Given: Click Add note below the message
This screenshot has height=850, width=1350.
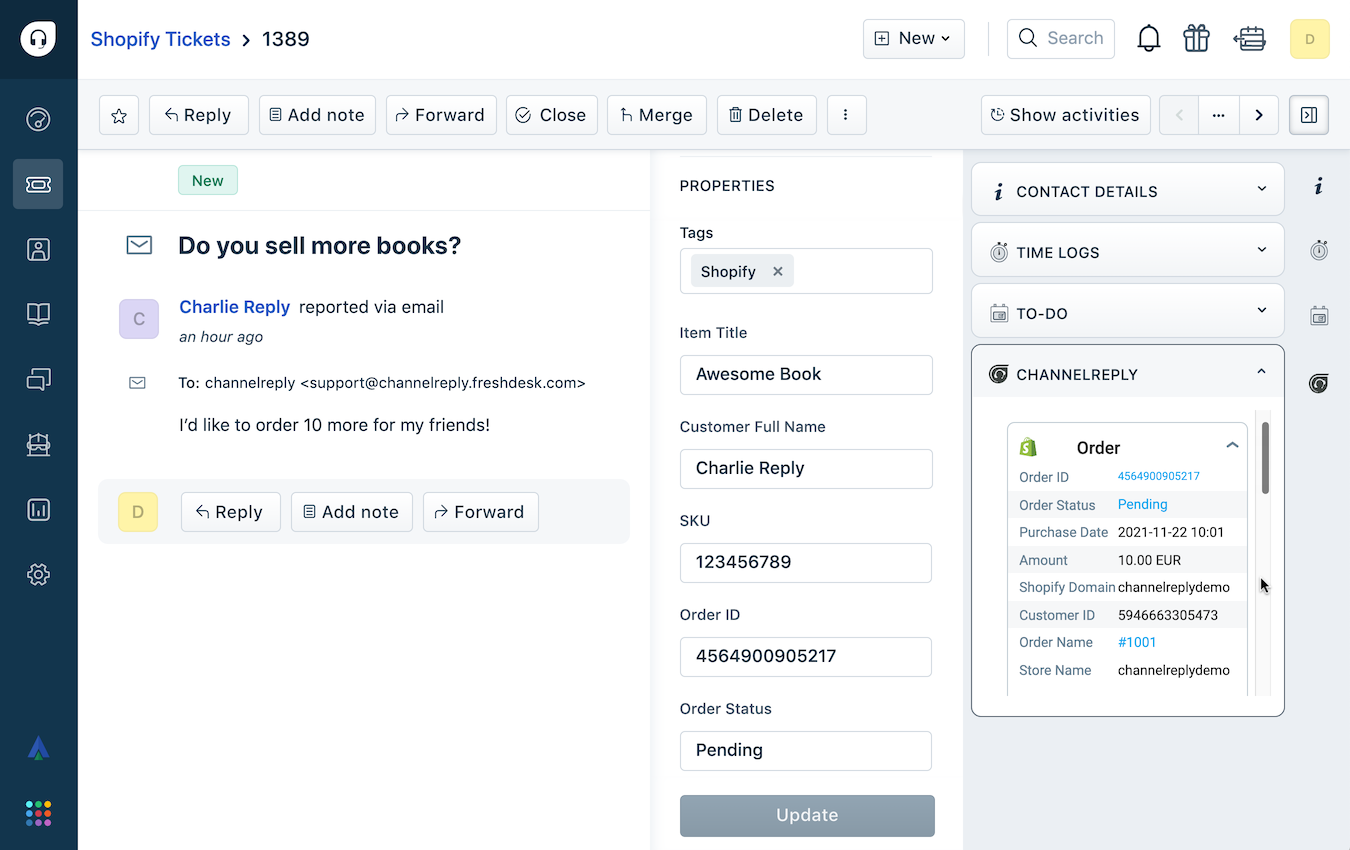Looking at the screenshot, I should [351, 512].
